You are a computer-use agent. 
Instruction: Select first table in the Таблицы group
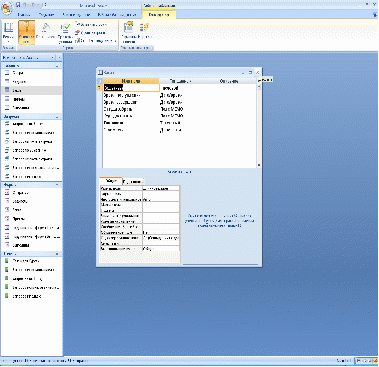pyautogui.click(x=31, y=73)
